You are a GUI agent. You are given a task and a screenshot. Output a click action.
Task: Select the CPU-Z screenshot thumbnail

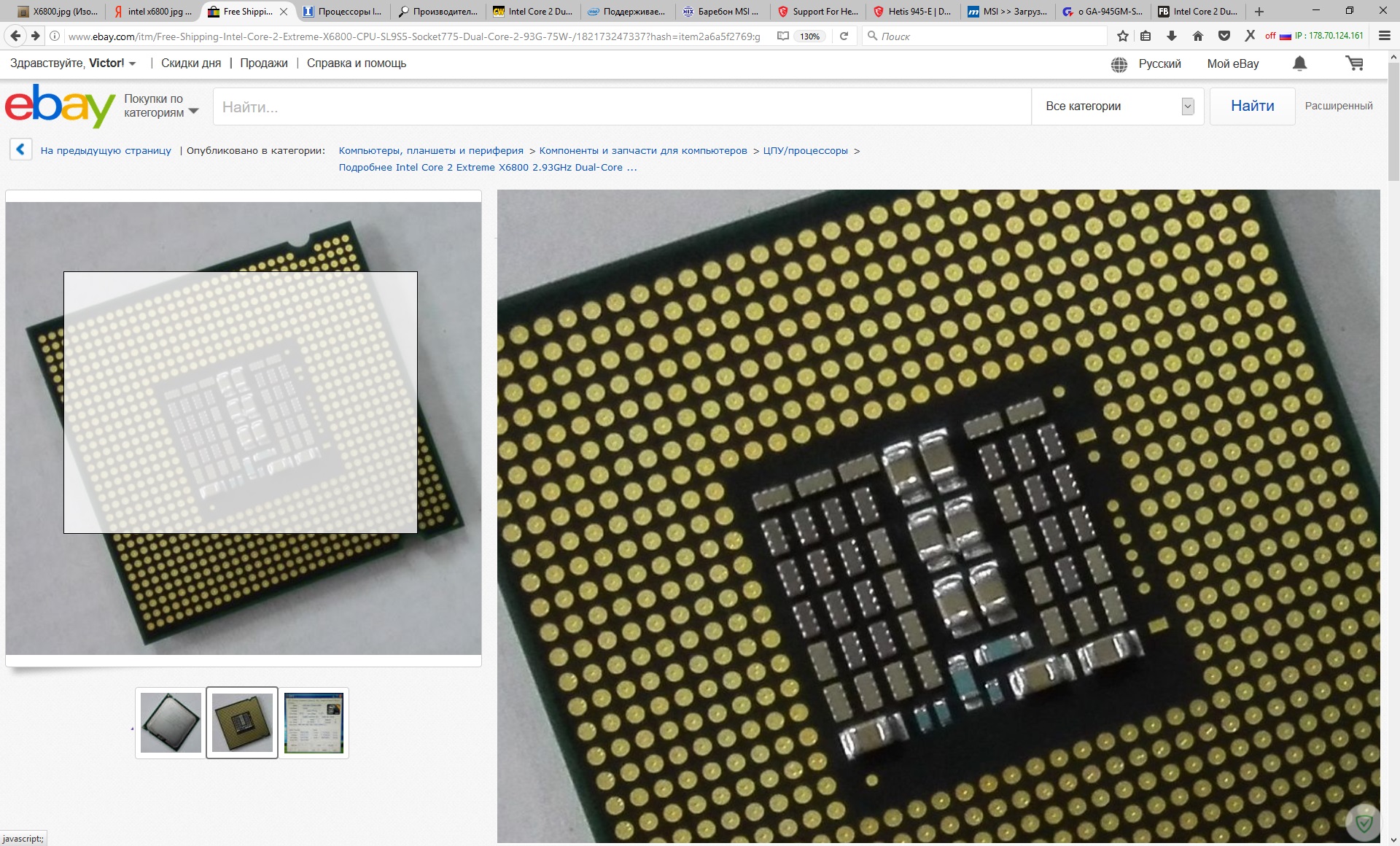[x=314, y=723]
